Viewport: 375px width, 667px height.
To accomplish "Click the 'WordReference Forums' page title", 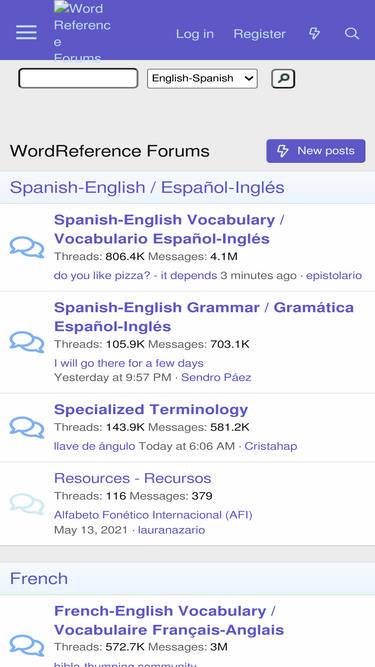I will coord(110,151).
